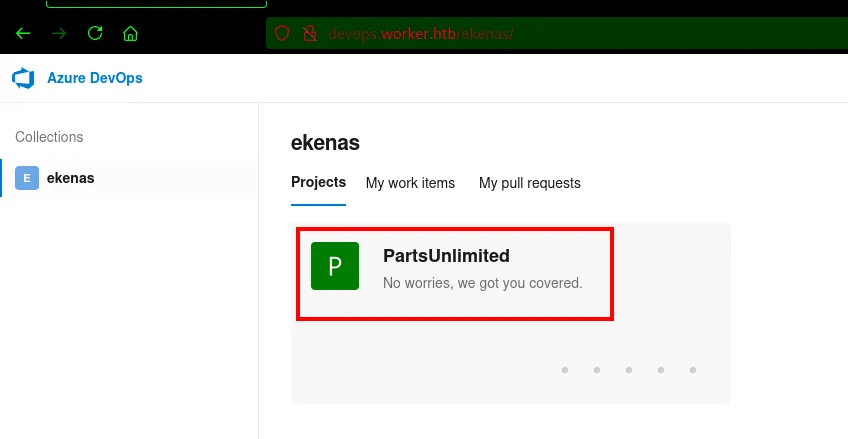This screenshot has height=439, width=848.
Task: Click the insecure connection padlock icon
Action: tap(309, 33)
